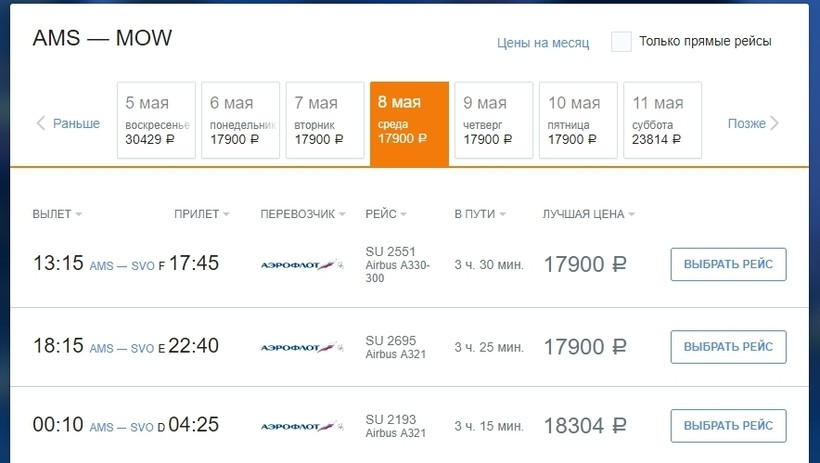Click the left arrow next to Раньше
Screen dimensions: 820x463
point(41,123)
